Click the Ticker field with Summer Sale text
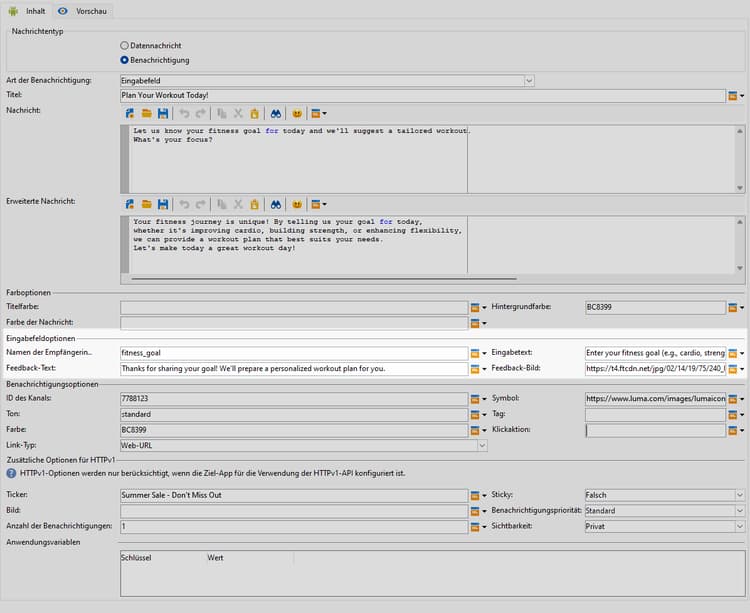Screen dimensions: 750x613 (x=293, y=495)
